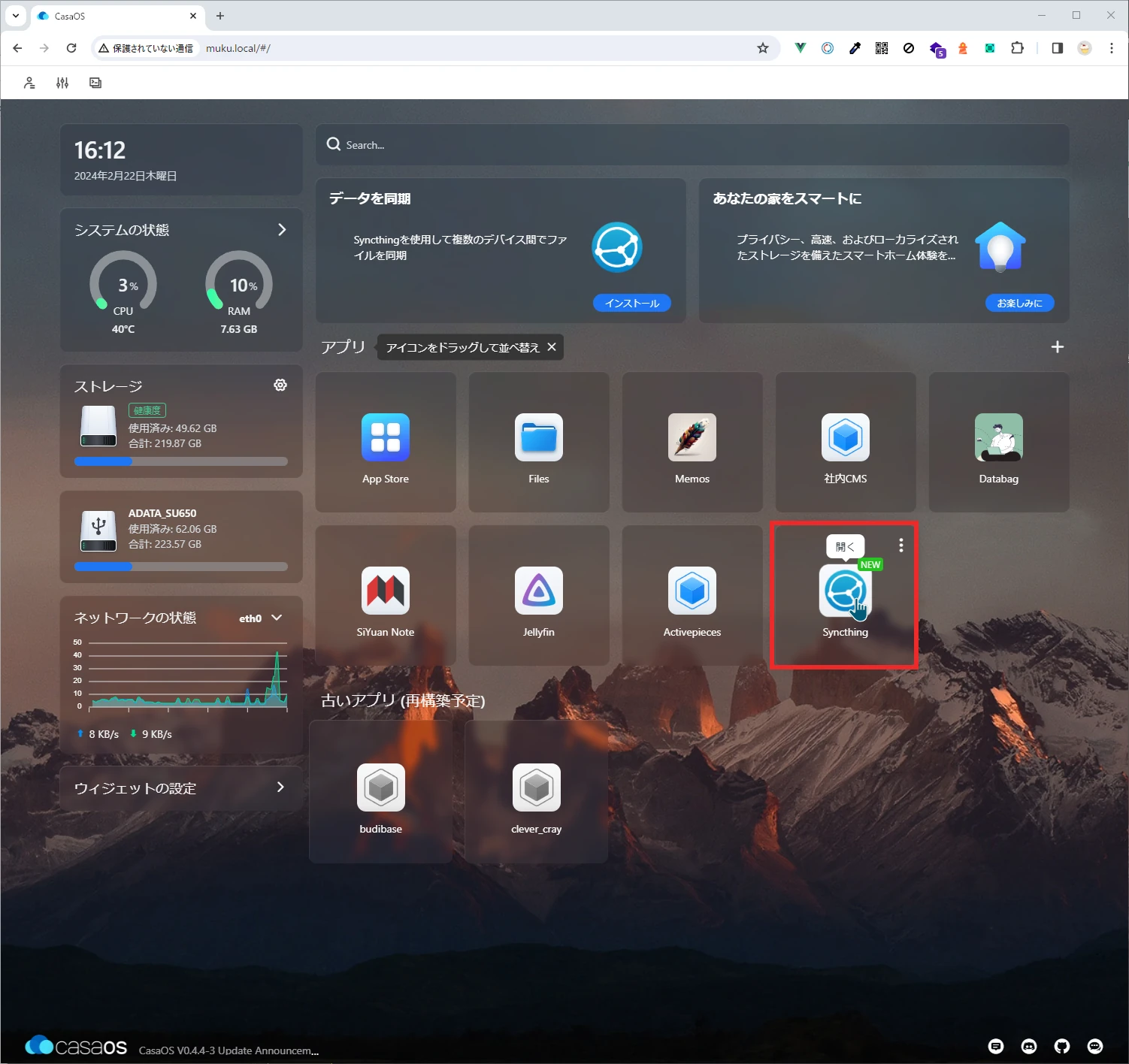The height and width of the screenshot is (1064, 1129).
Task: Open the chat bubble icon in the footer's far right
Action: click(1095, 1046)
